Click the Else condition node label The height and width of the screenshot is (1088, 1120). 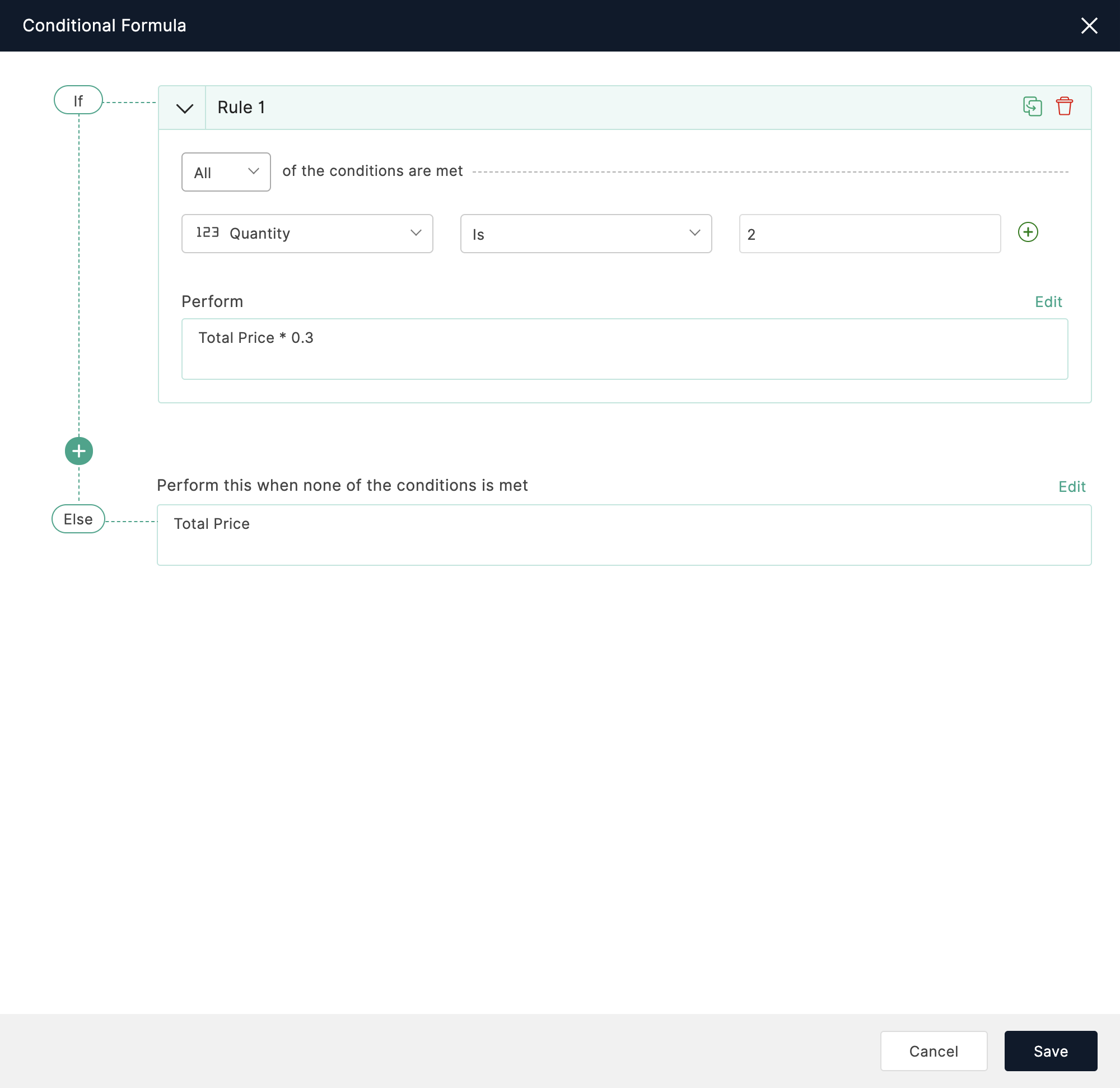click(x=78, y=518)
